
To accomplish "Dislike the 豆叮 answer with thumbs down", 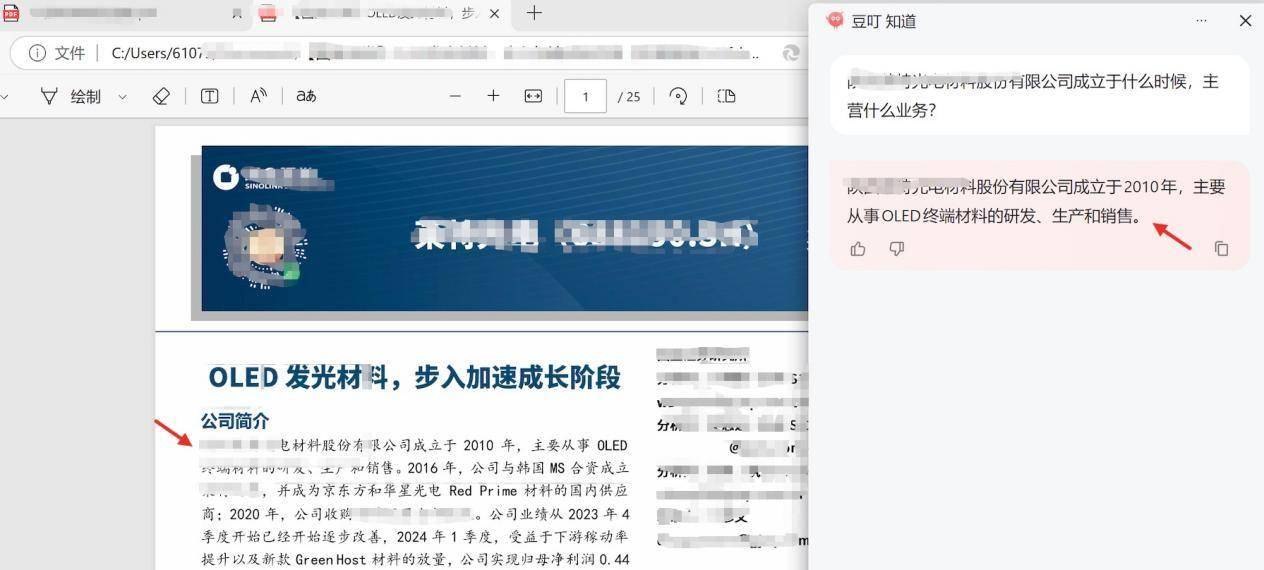I will [897, 249].
